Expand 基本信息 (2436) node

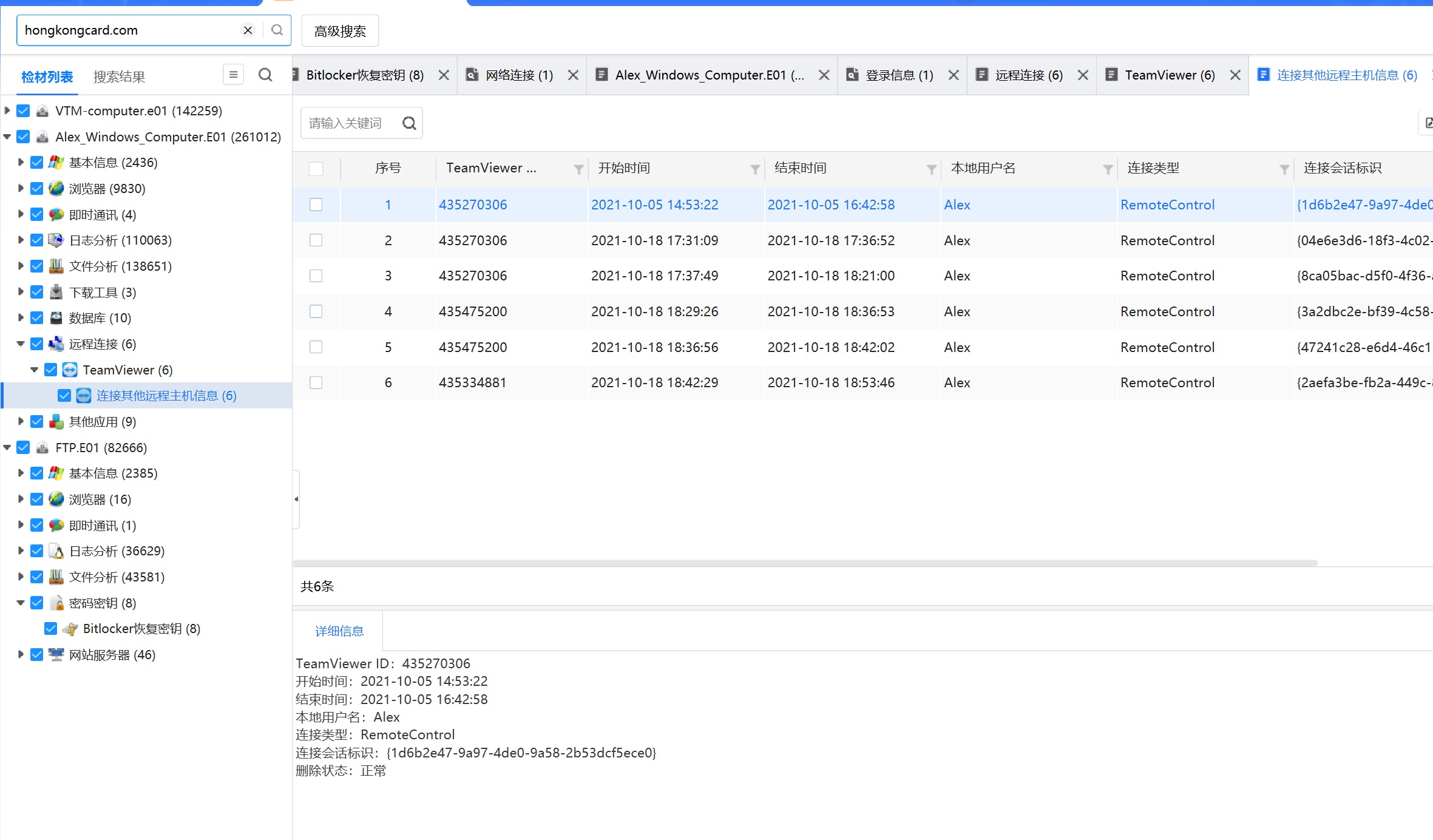(x=21, y=162)
